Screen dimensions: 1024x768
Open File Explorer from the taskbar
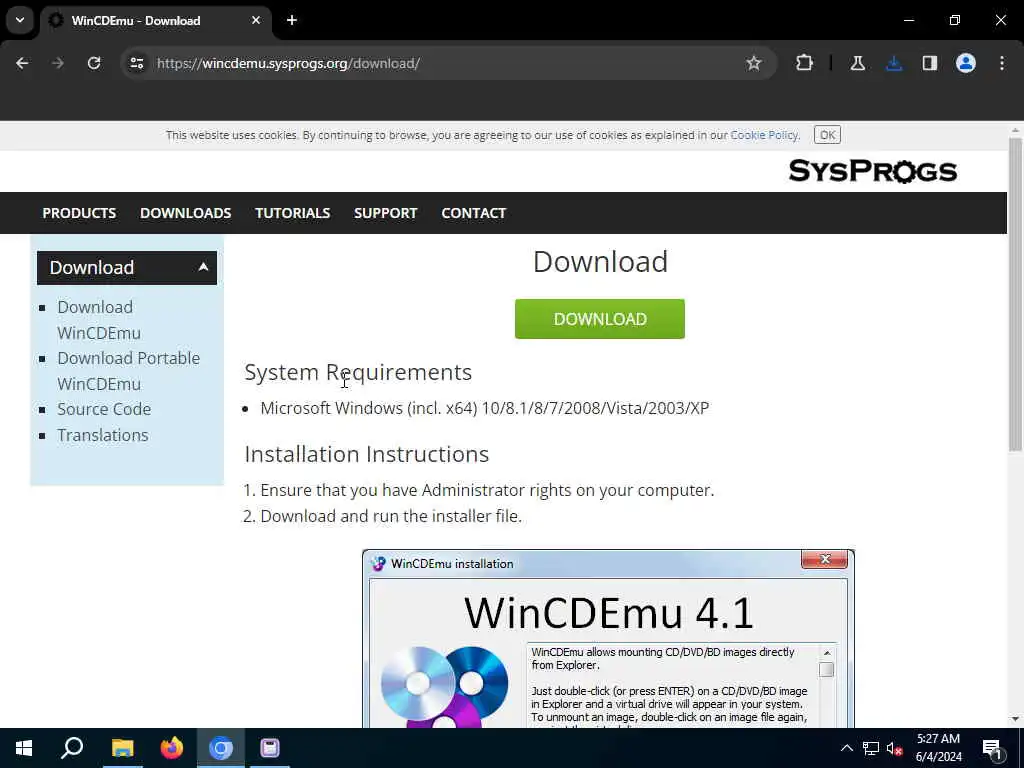coord(122,748)
